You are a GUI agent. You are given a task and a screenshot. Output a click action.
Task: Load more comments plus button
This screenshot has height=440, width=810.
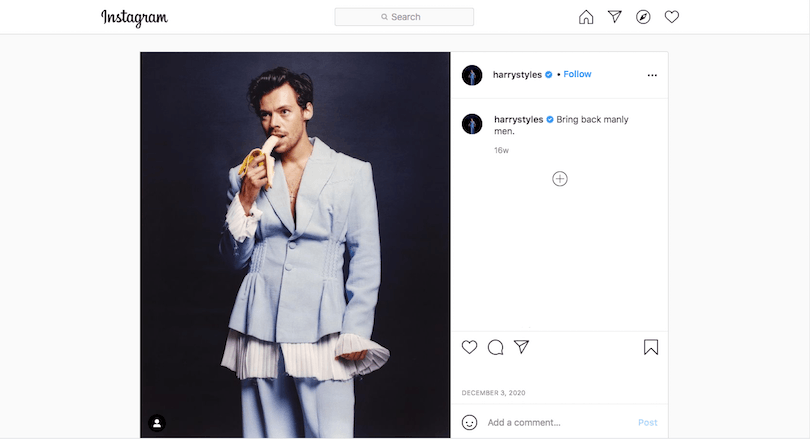click(x=560, y=179)
